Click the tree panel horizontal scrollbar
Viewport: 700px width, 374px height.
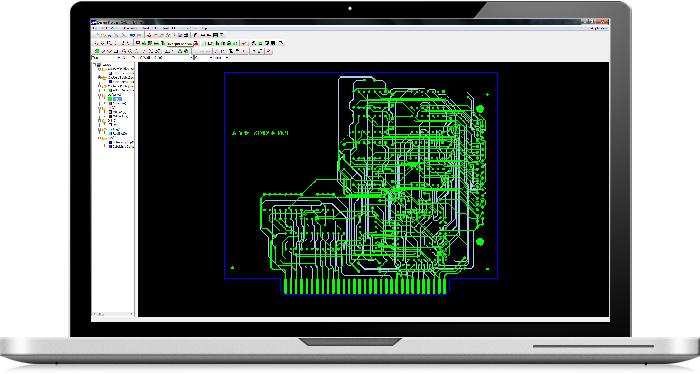(x=113, y=314)
